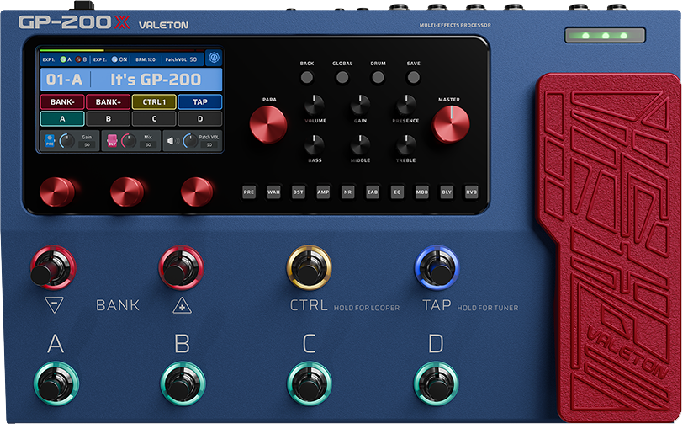Tap the blue PRE pedal icon on screen
The height and width of the screenshot is (424, 682).
50,140
